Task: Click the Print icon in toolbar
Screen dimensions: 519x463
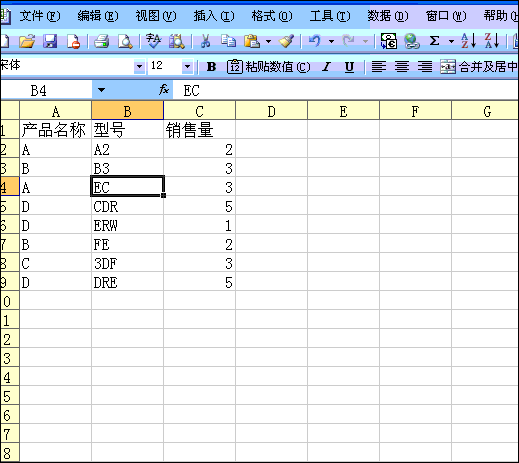Action: click(101, 41)
